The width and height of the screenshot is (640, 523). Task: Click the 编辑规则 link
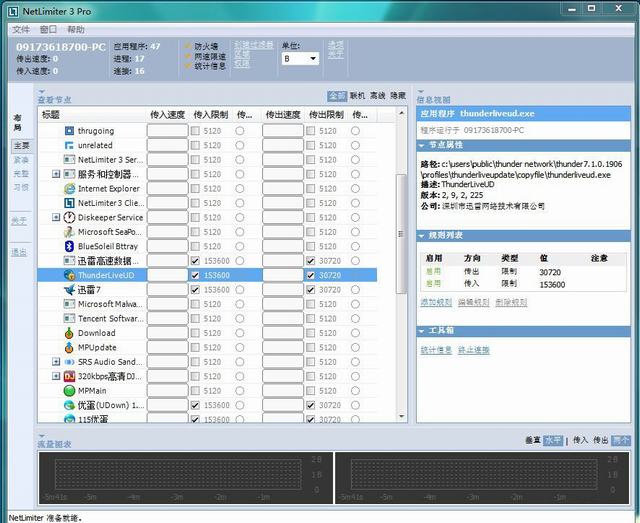pos(473,303)
